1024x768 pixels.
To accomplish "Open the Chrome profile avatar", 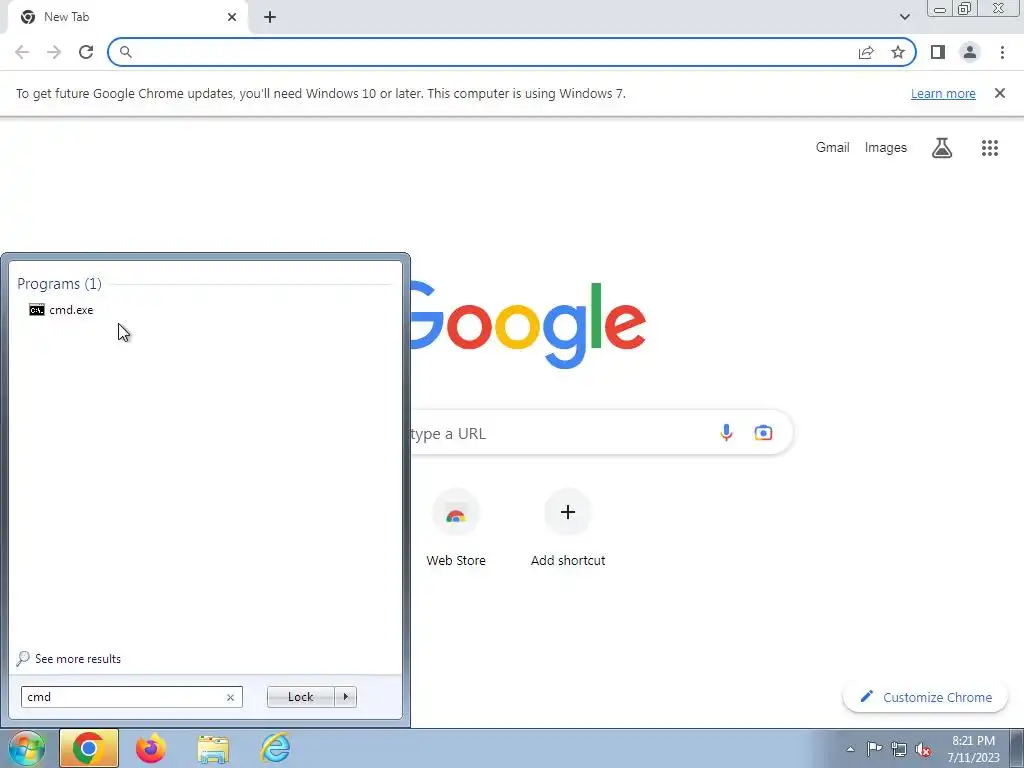I will (970, 52).
